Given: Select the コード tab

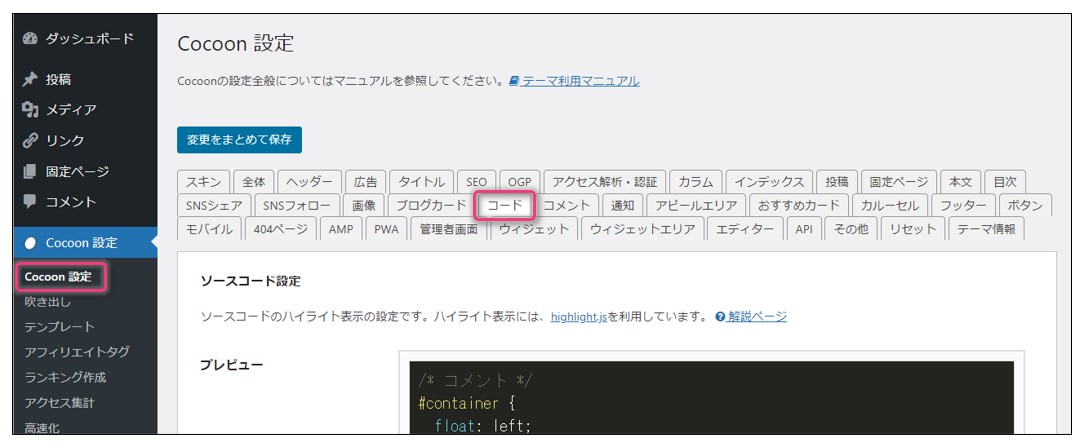Looking at the screenshot, I should pyautogui.click(x=505, y=205).
